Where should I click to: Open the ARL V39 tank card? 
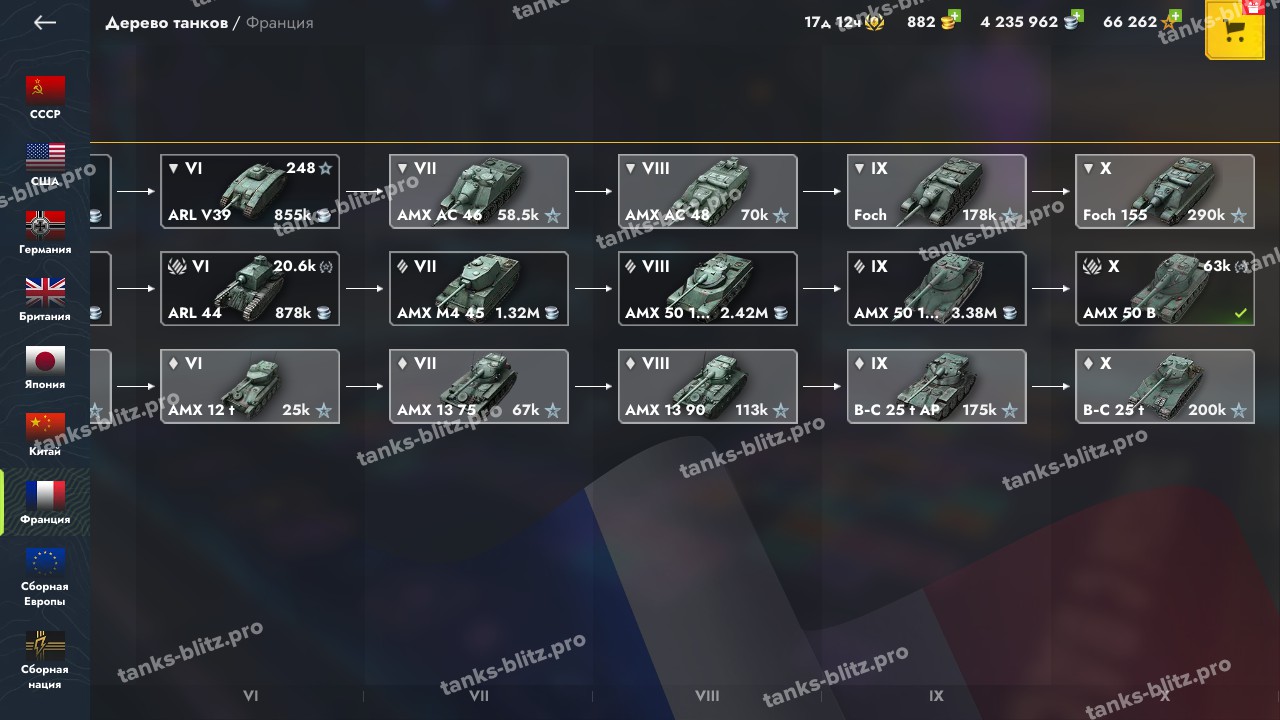250,191
